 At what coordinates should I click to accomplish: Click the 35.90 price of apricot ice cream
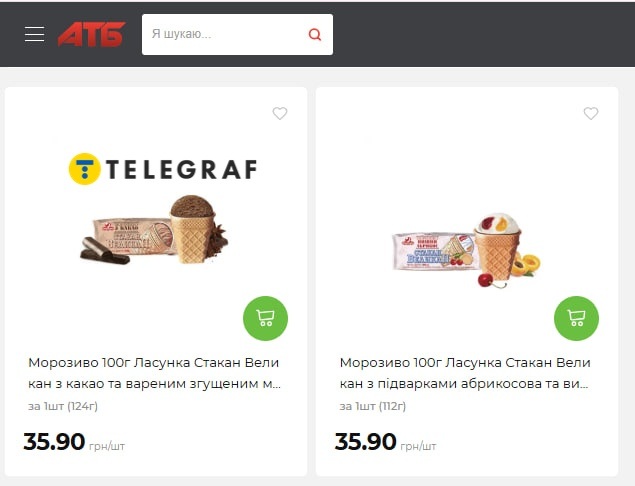[x=365, y=441]
